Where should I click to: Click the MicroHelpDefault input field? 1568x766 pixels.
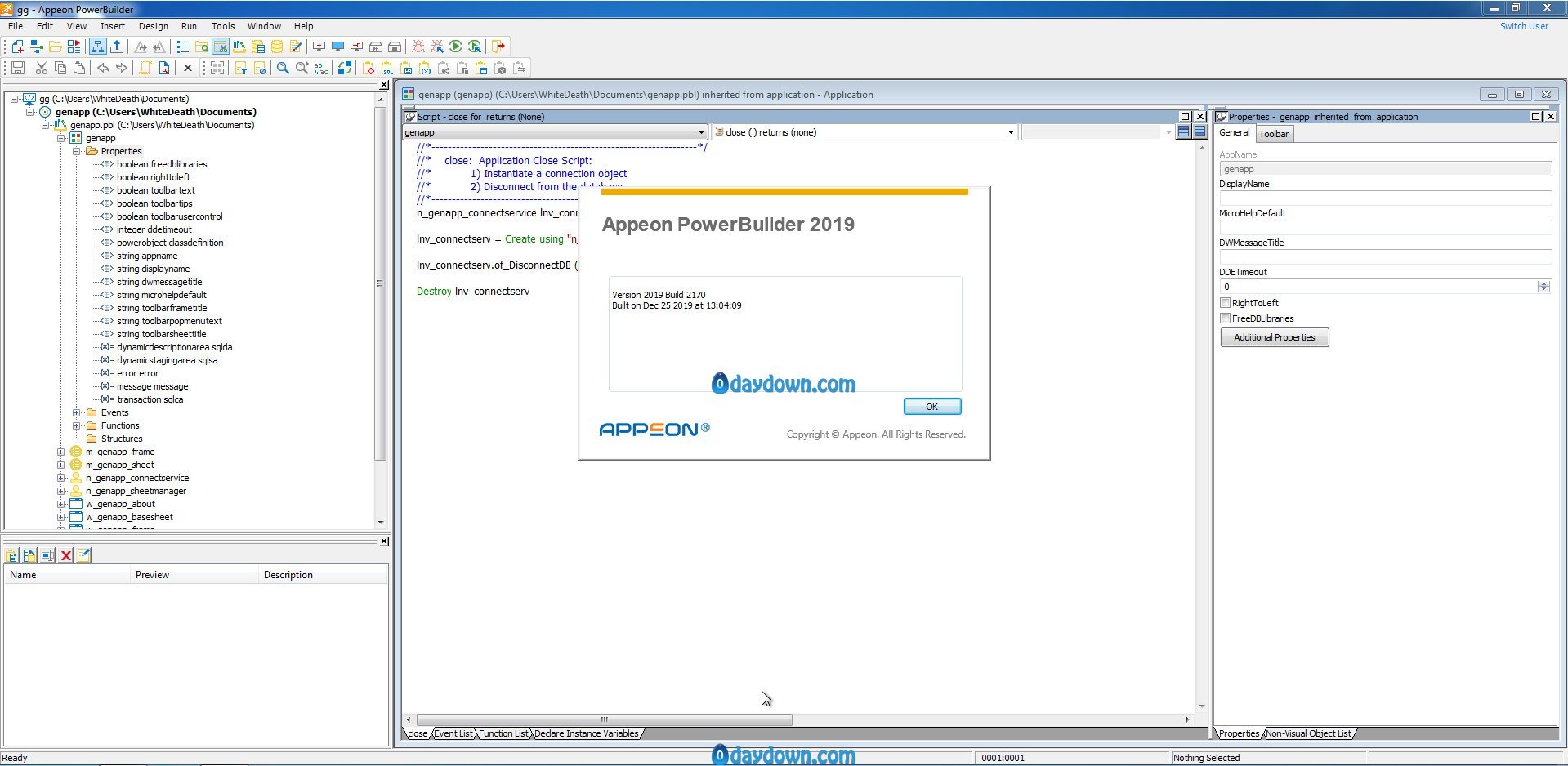[x=1385, y=228]
